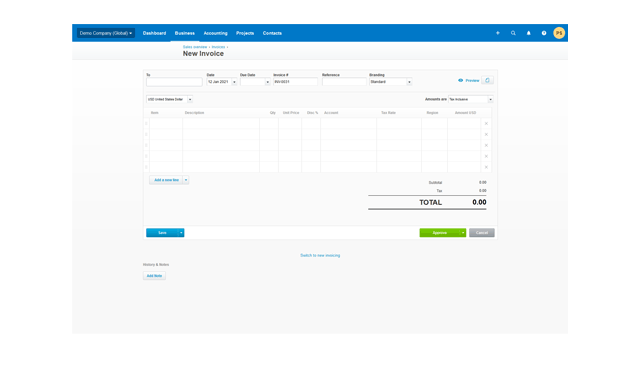Open the Amounts are Tax Inclusive dropdown

491,99
